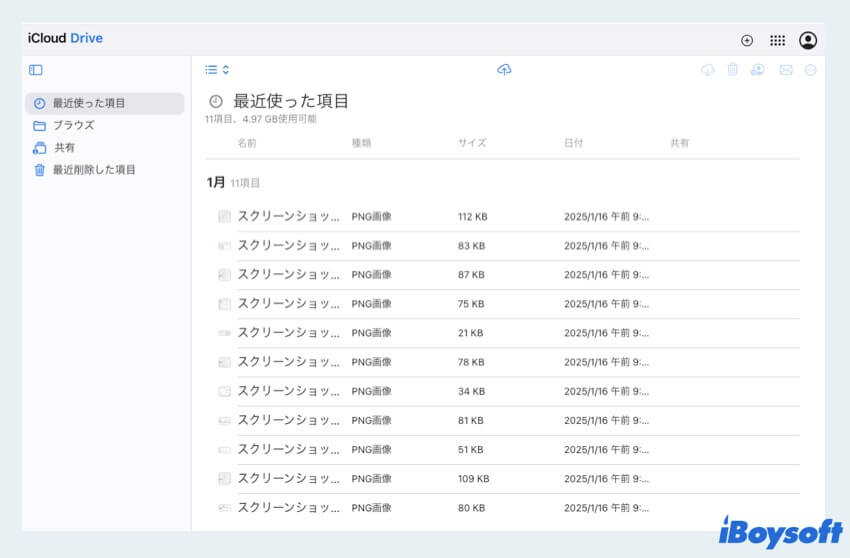Select the 112 KB screenshot file row
Screen dimensions: 850x558
pyautogui.click(x=500, y=216)
